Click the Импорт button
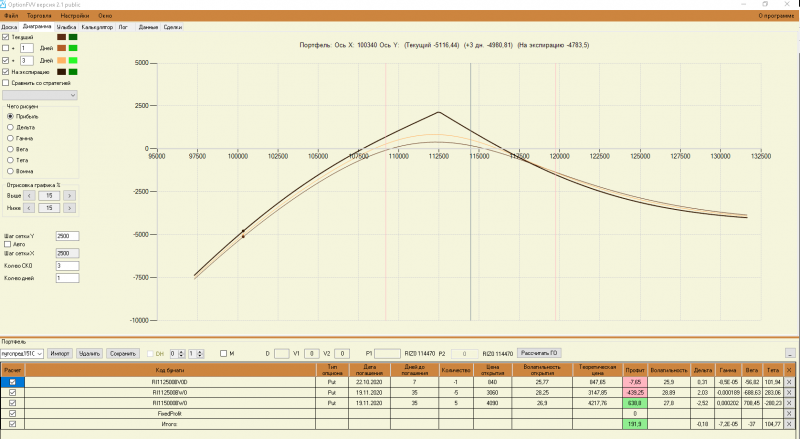The height and width of the screenshot is (439, 800). (x=60, y=353)
